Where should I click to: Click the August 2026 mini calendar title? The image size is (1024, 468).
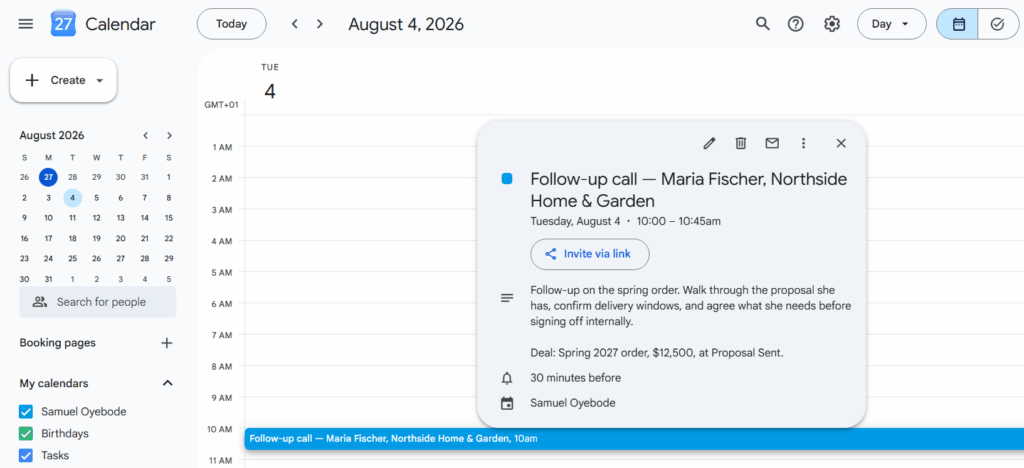coord(52,136)
